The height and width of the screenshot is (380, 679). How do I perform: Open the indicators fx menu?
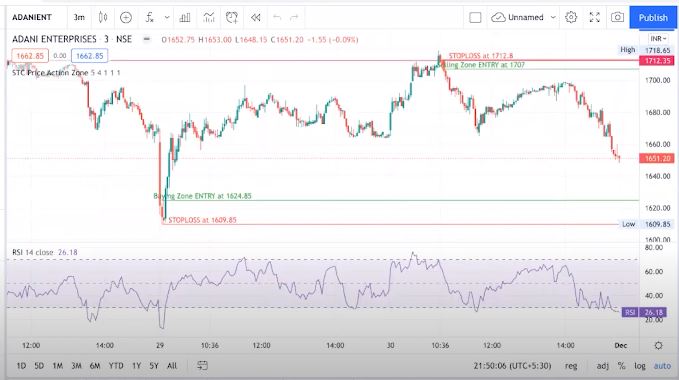click(149, 17)
